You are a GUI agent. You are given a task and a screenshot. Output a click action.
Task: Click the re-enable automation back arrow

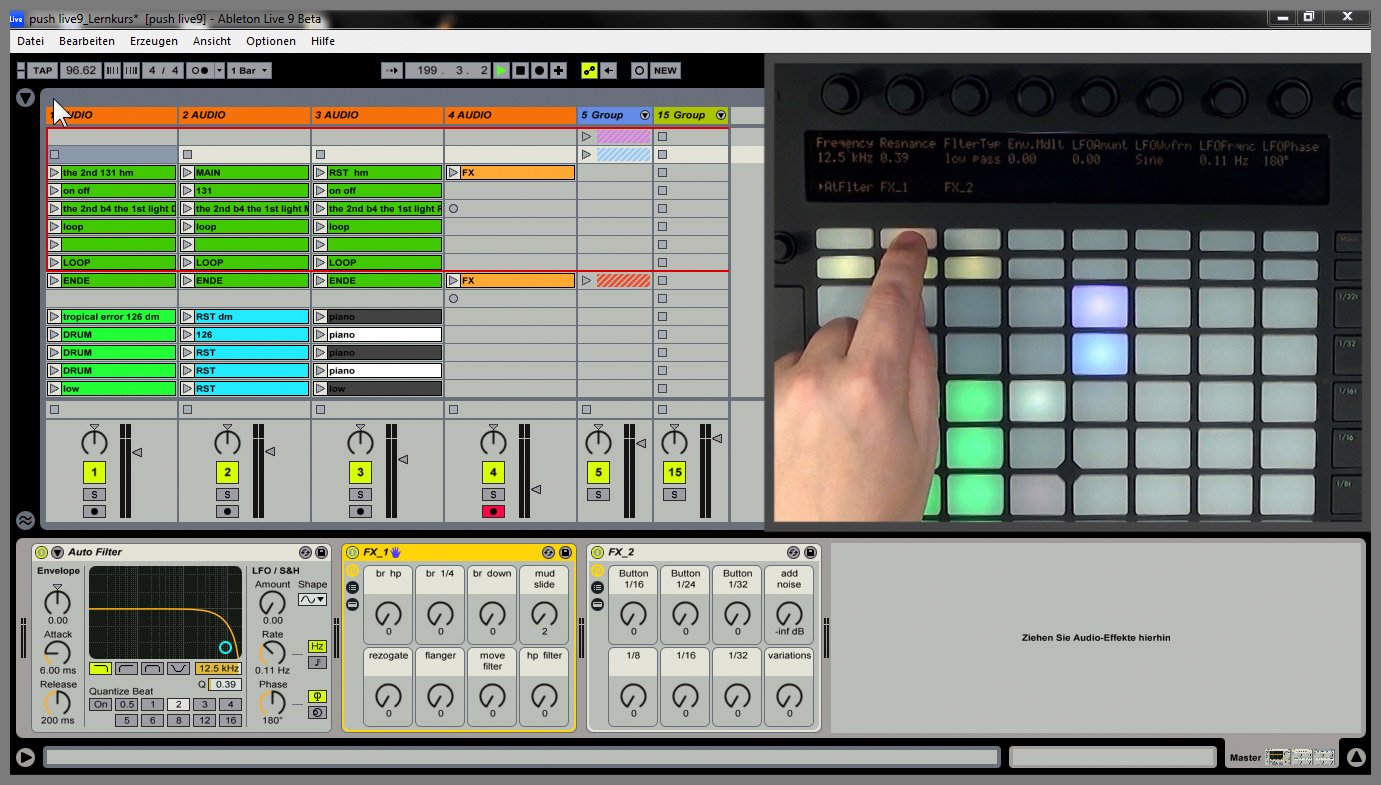(608, 70)
